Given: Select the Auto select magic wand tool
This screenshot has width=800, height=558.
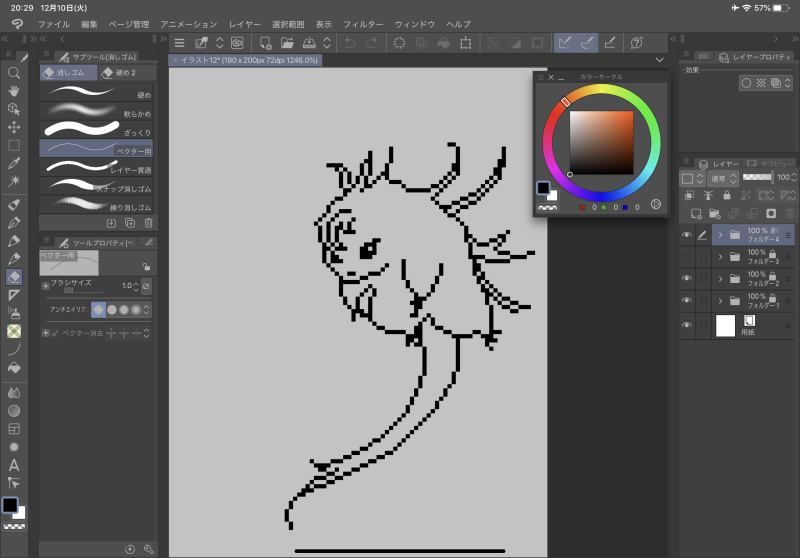Looking at the screenshot, I should coord(14,181).
